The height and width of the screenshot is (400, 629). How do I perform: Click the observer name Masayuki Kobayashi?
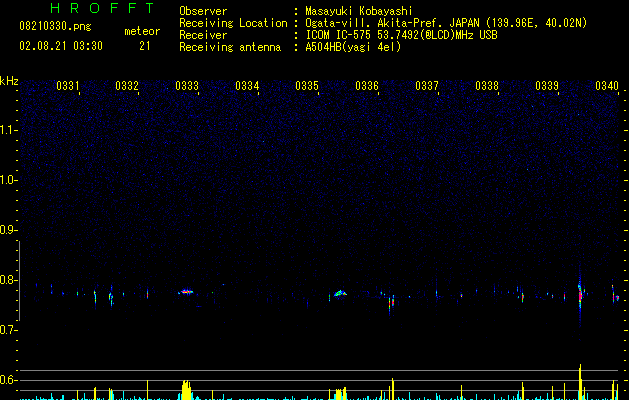click(x=359, y=11)
